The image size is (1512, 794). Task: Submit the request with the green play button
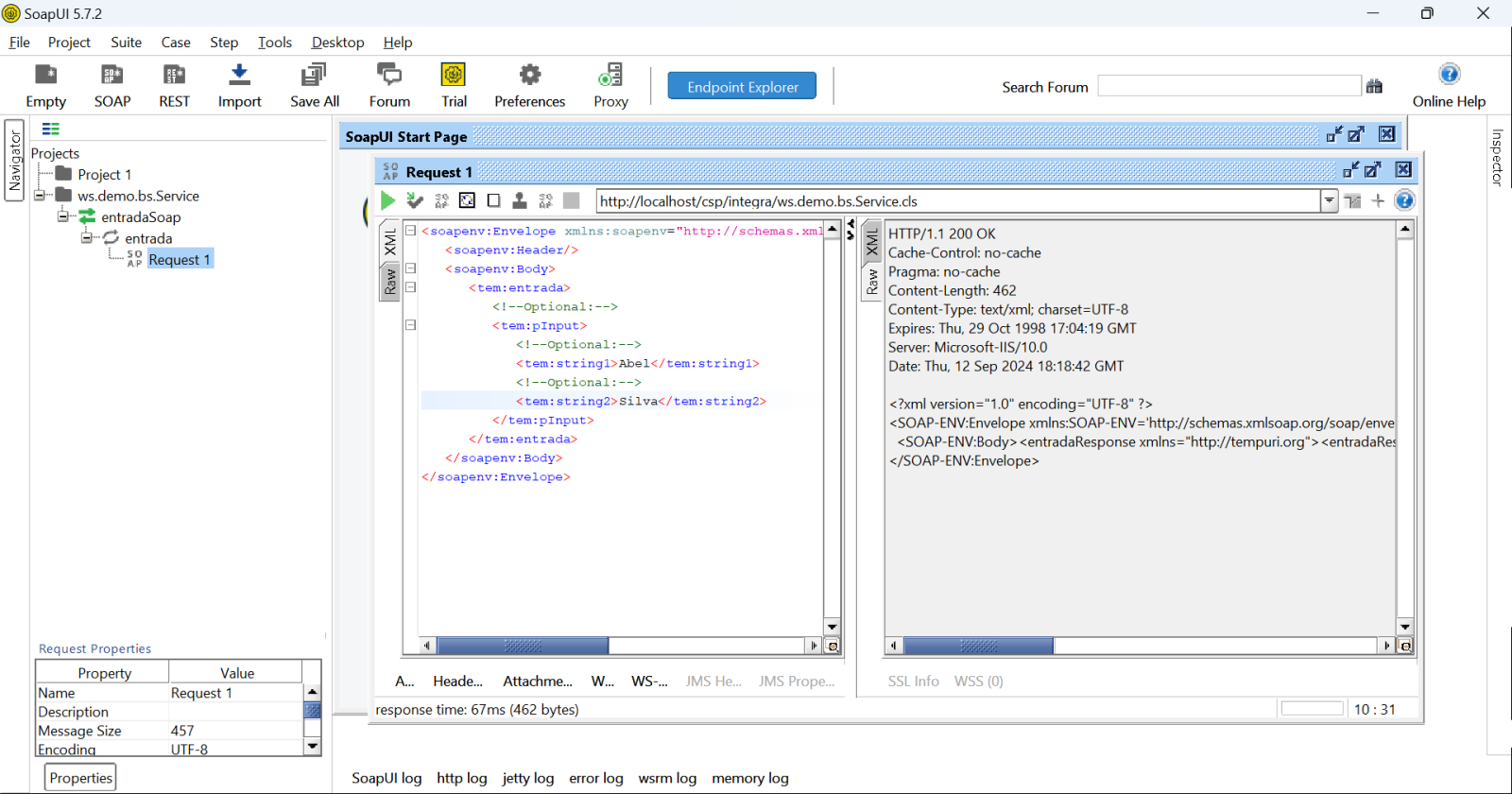387,200
